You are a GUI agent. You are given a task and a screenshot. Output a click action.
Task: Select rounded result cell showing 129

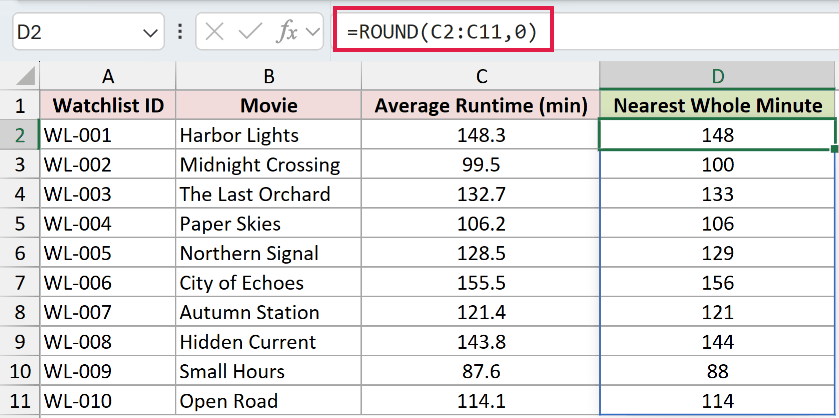coord(718,253)
